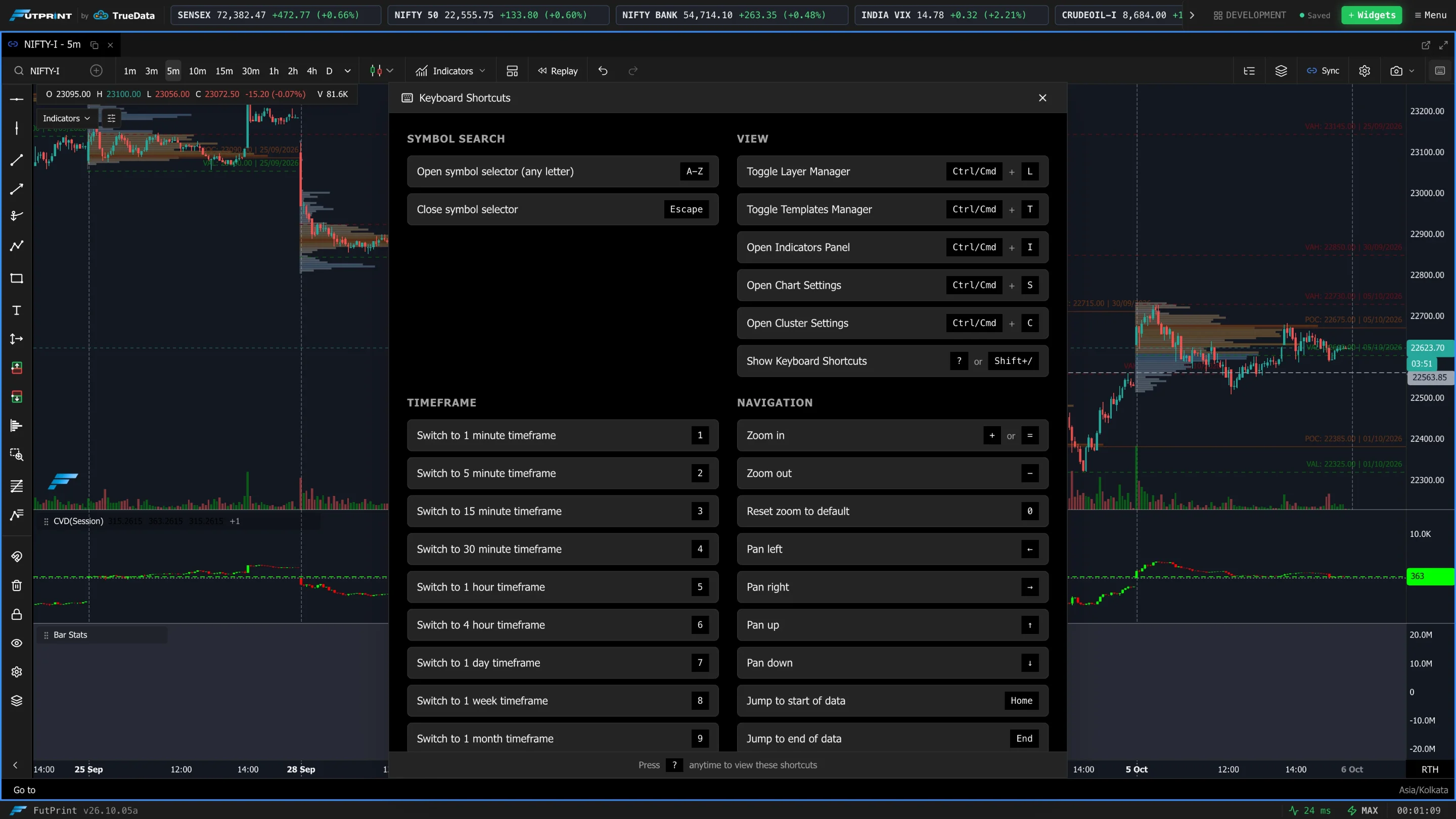The height and width of the screenshot is (819, 1456).
Task: Select the polyline path tool
Action: coord(16,245)
